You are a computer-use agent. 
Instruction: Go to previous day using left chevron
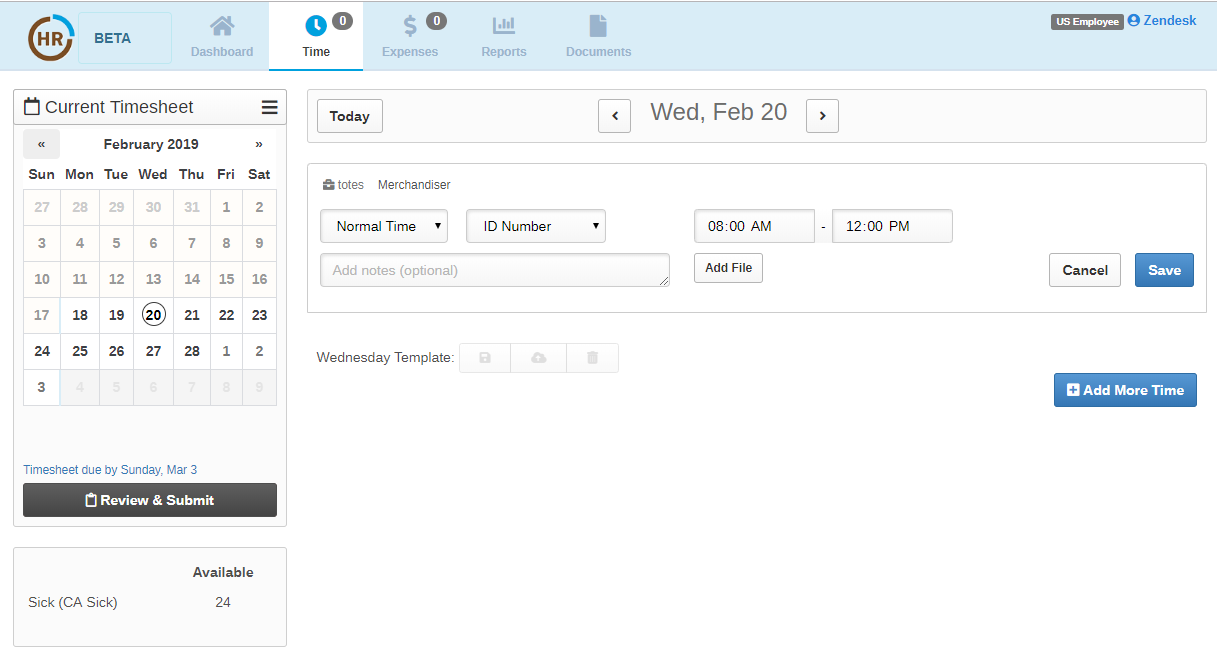[x=614, y=116]
